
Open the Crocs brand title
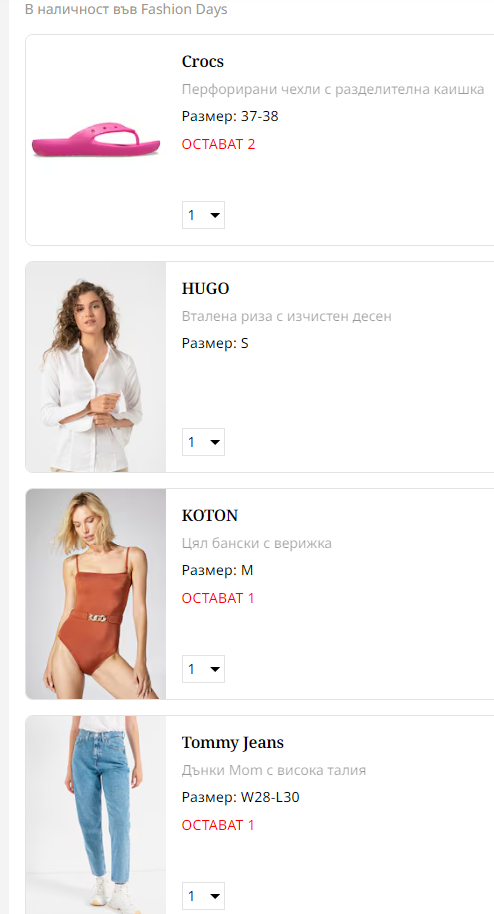tap(202, 61)
